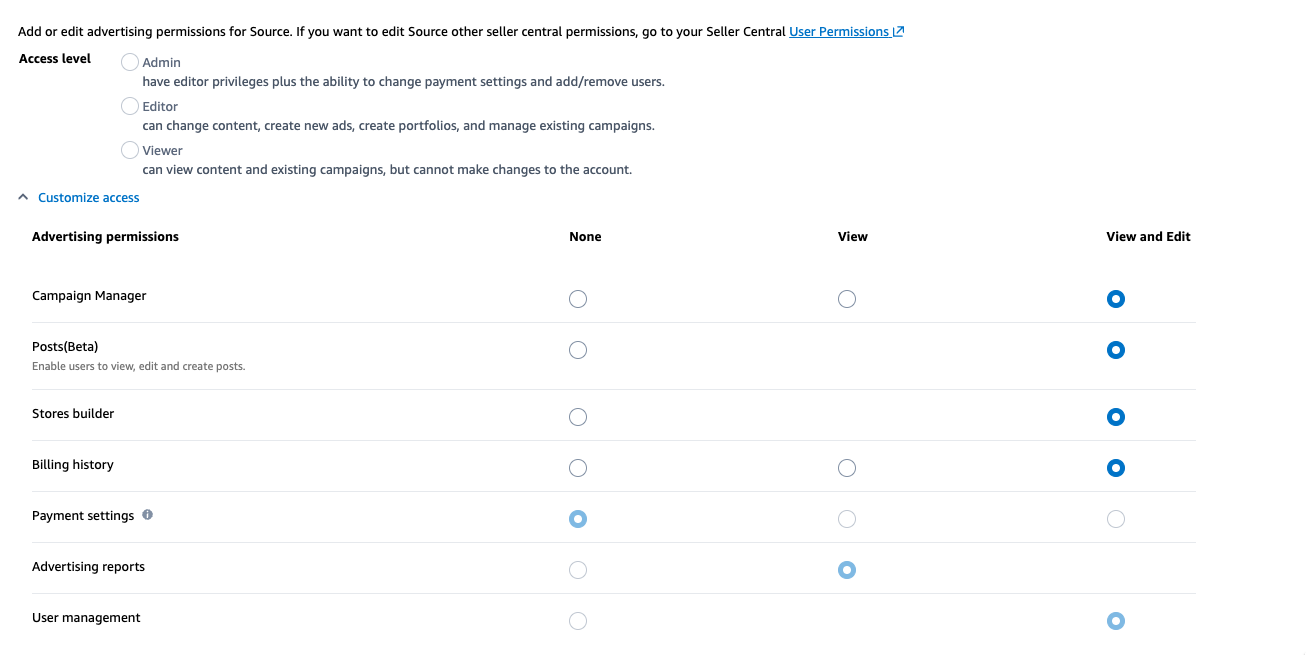Set Stores builder permission to None

(578, 417)
